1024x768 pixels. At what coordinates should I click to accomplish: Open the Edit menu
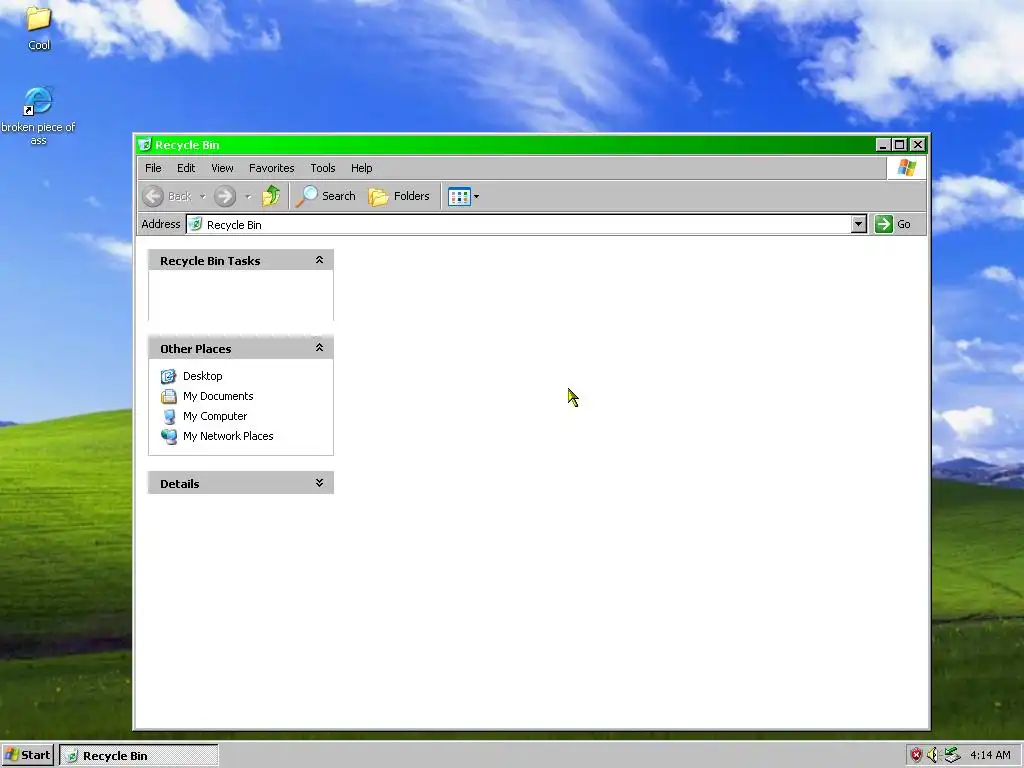click(186, 168)
